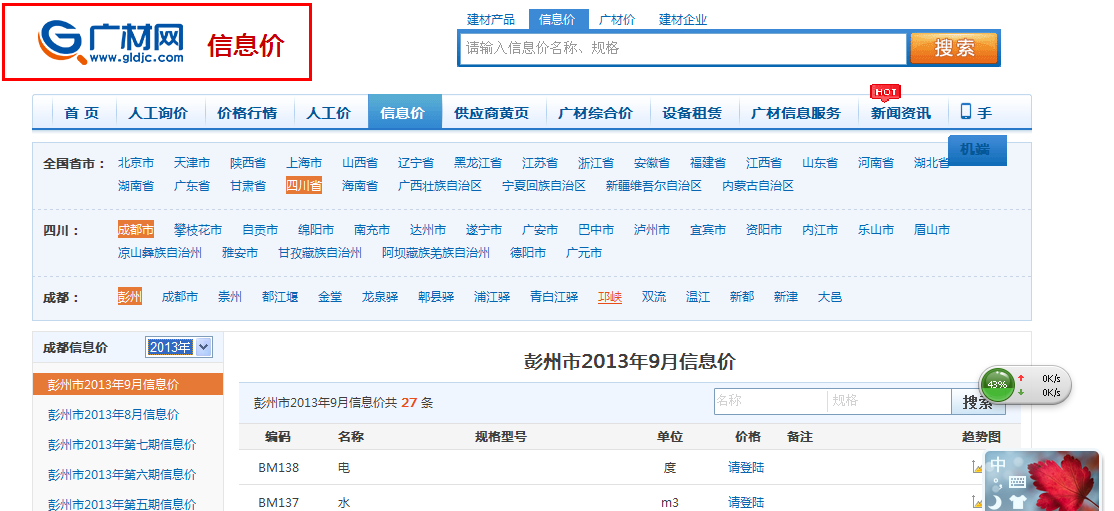Click the green 43% network speed ball
The height and width of the screenshot is (511, 1114).
click(997, 384)
